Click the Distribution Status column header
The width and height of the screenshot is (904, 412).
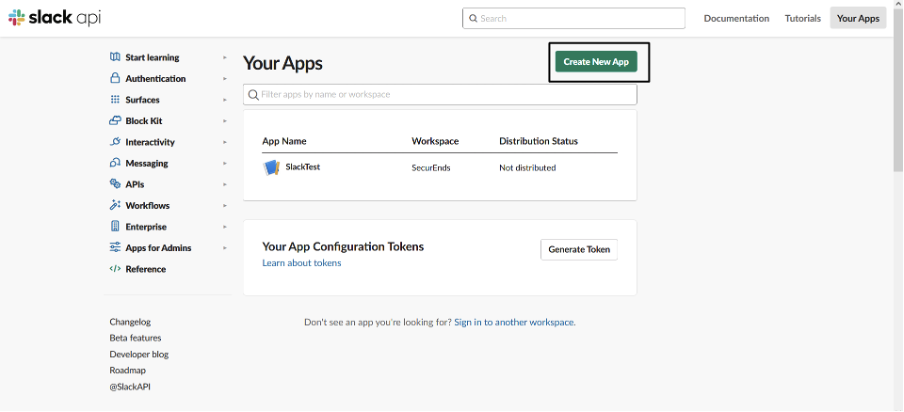coord(538,141)
